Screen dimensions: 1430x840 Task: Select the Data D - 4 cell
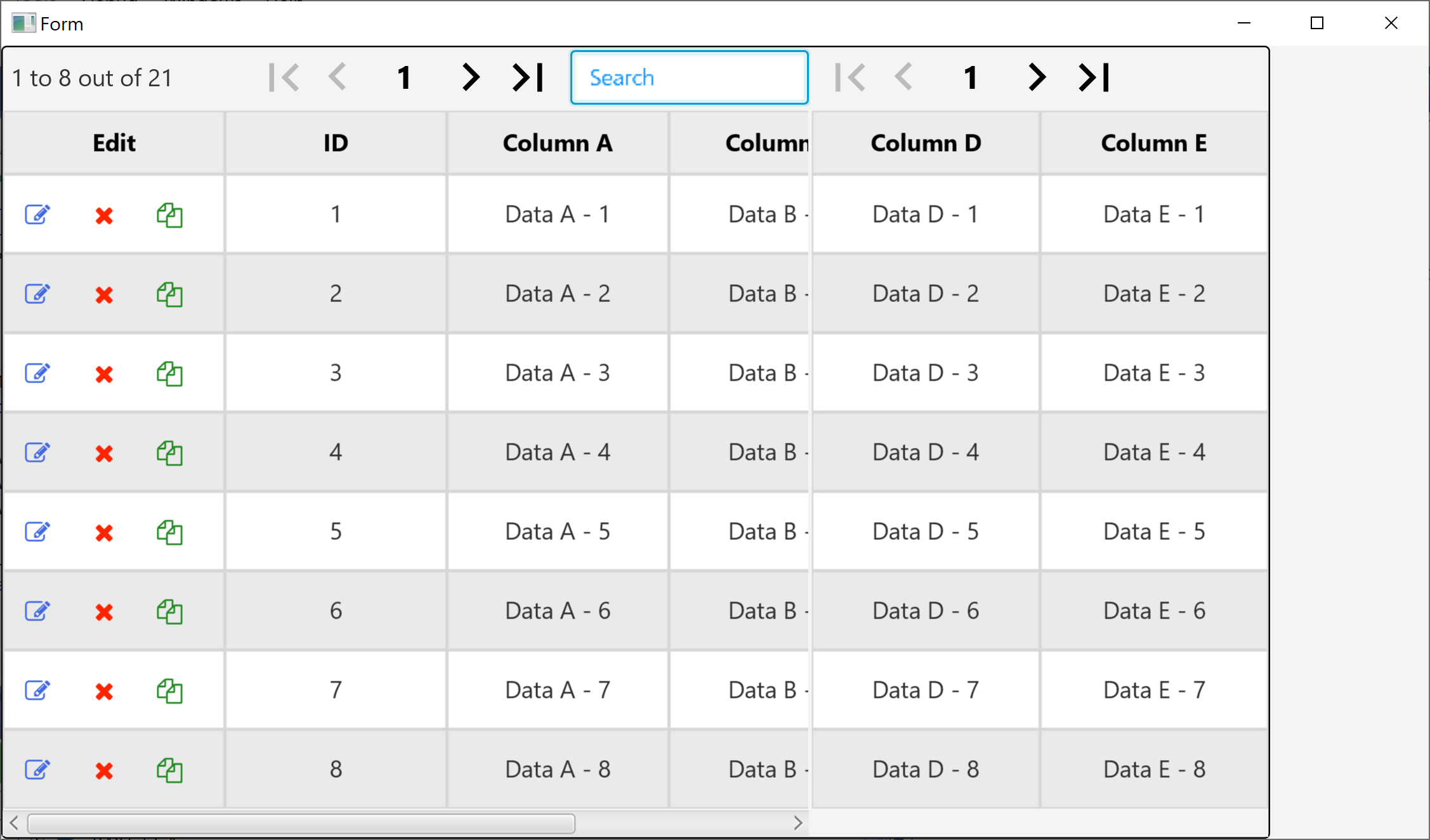[925, 452]
